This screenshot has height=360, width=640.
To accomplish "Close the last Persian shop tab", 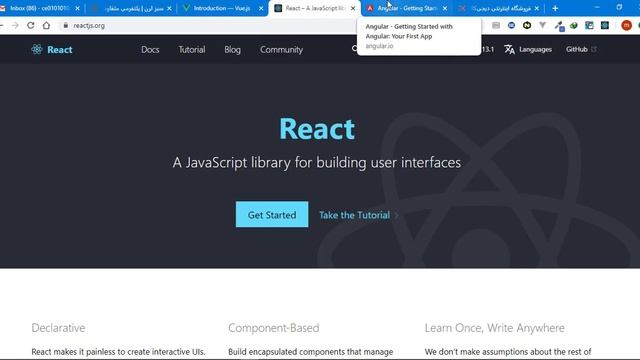I will click(537, 8).
